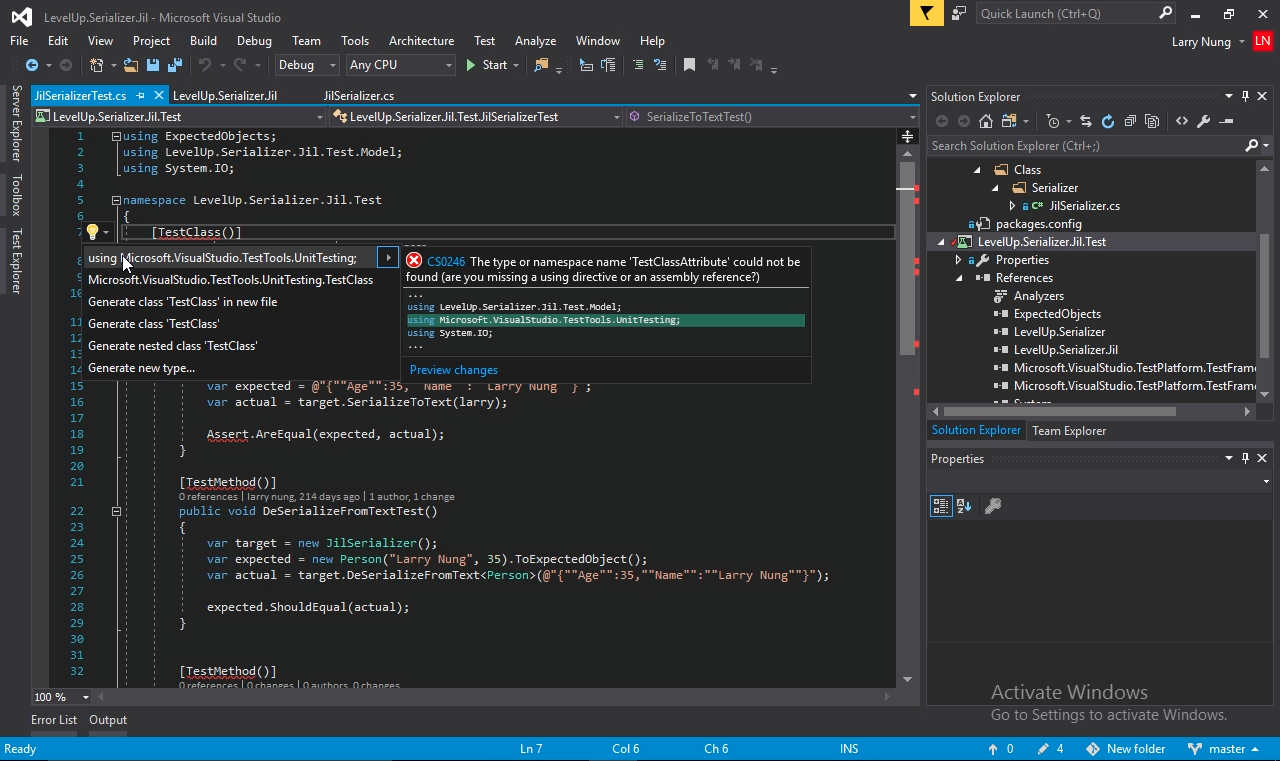Open the SerializeToTextTest member dropdown
The width and height of the screenshot is (1280, 761).
click(912, 117)
